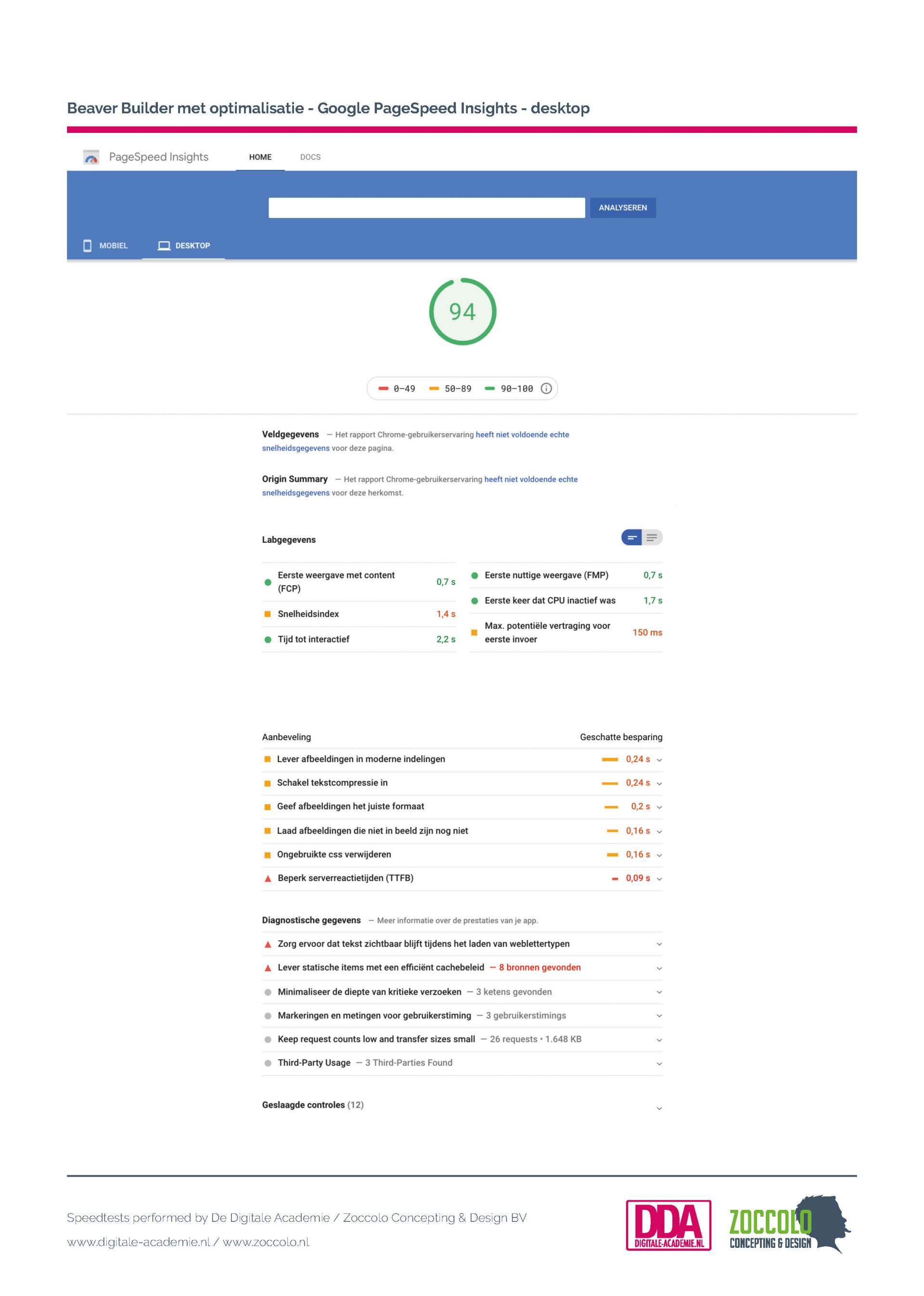This screenshot has height=1296, width=924.
Task: Click the desktop laptop icon
Action: tap(164, 246)
